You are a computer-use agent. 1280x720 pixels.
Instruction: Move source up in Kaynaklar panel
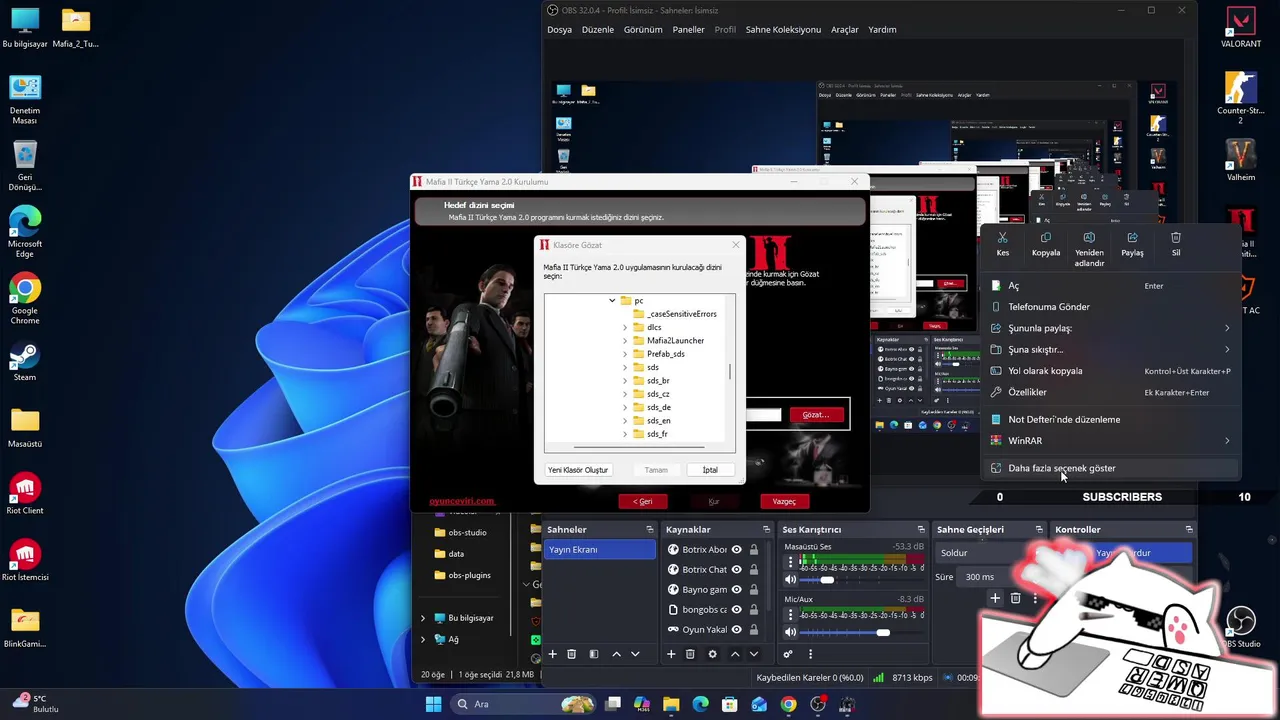(x=735, y=654)
